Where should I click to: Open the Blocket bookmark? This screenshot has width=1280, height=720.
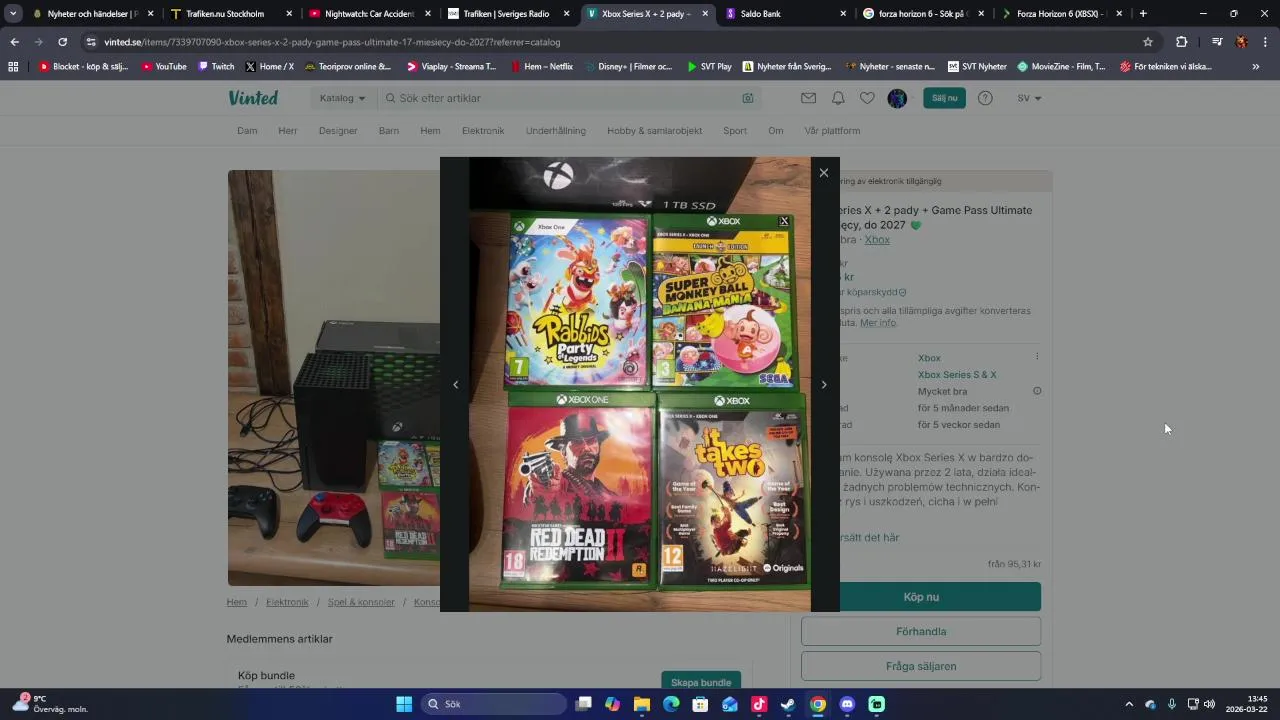pyautogui.click(x=85, y=67)
